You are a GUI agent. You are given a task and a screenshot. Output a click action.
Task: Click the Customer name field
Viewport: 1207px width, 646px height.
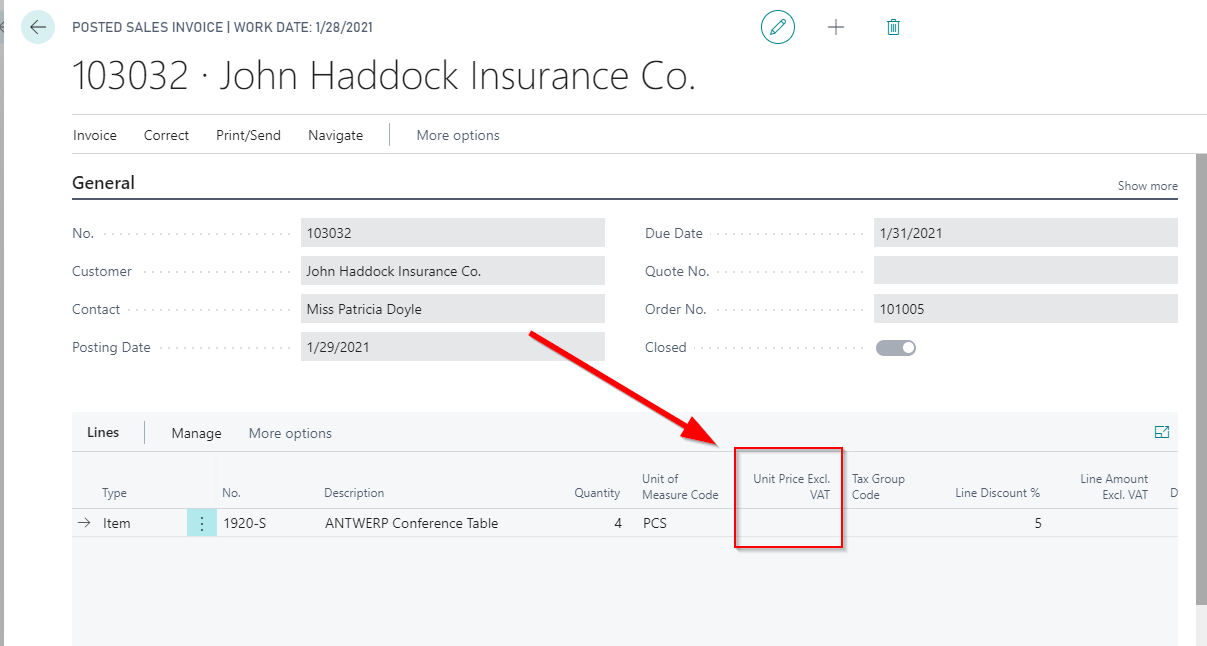tap(452, 270)
